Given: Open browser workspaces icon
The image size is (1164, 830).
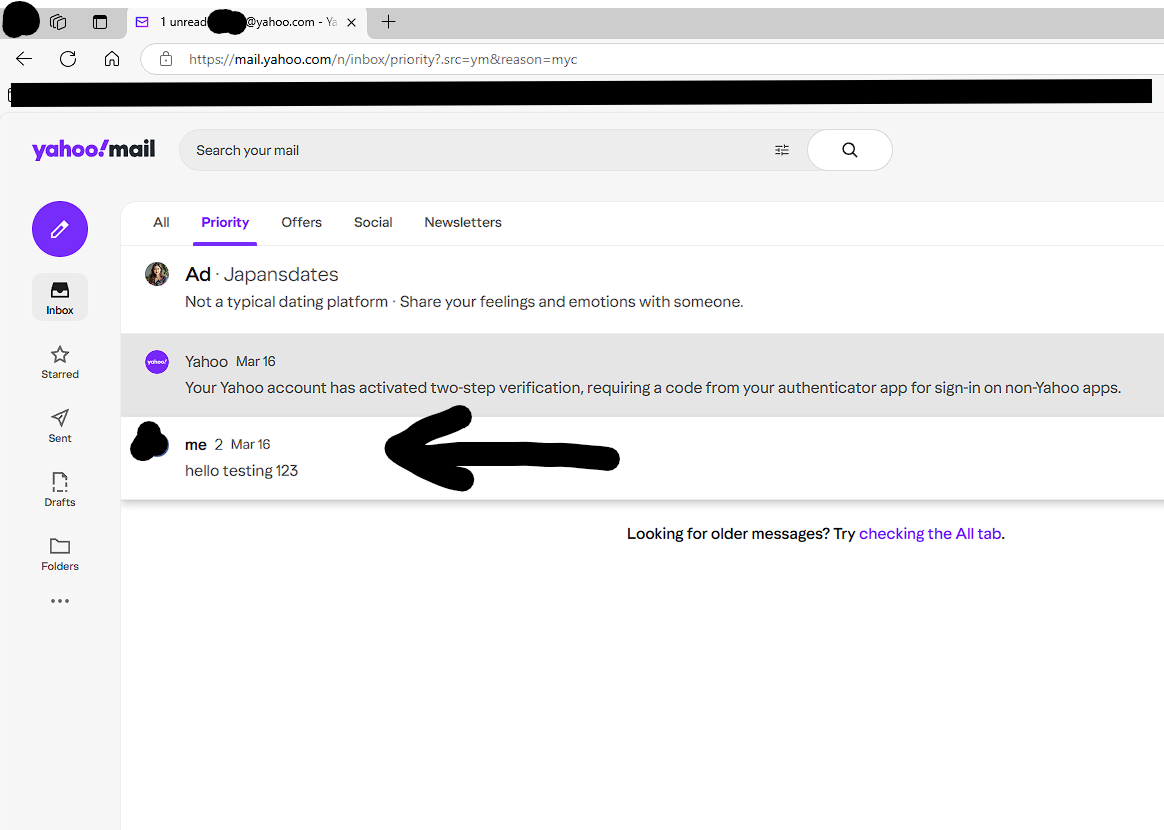Looking at the screenshot, I should 58,22.
